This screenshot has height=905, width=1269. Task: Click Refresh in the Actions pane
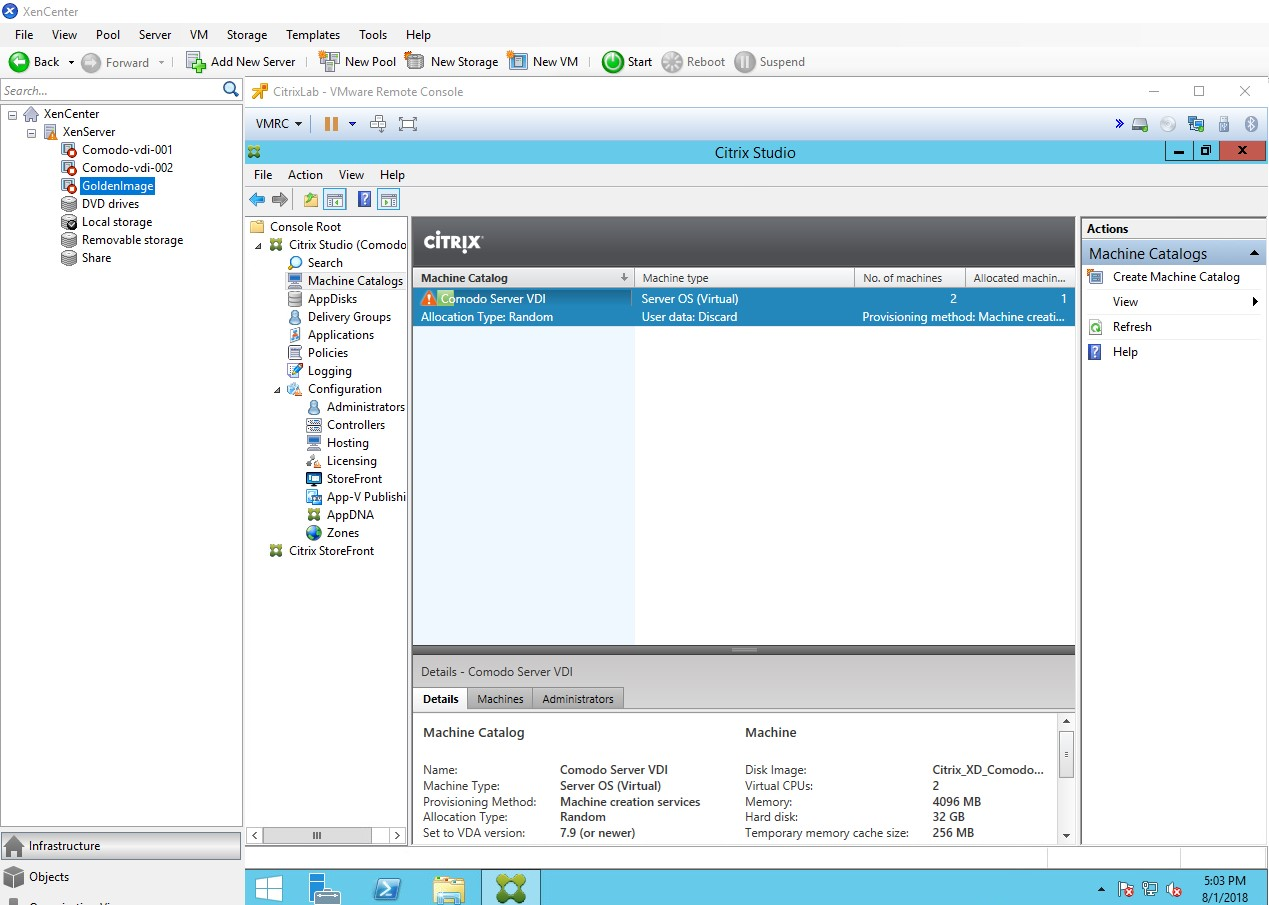pyautogui.click(x=1132, y=327)
